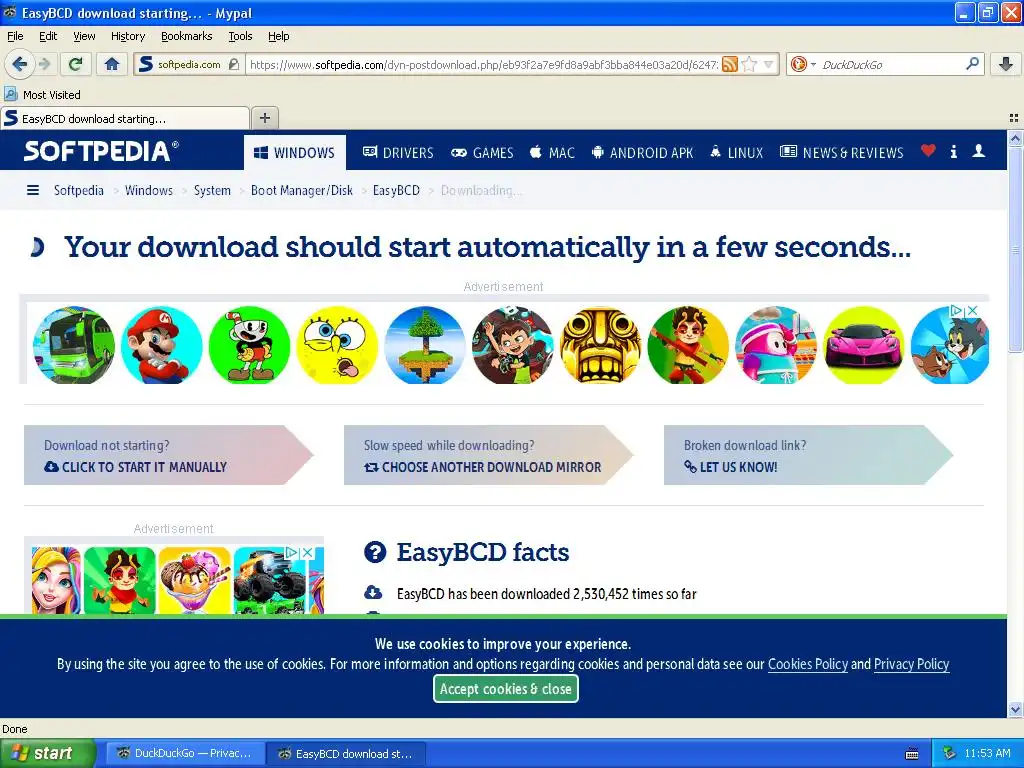The height and width of the screenshot is (768, 1024).
Task: Open the Tools menu
Action: (x=240, y=36)
